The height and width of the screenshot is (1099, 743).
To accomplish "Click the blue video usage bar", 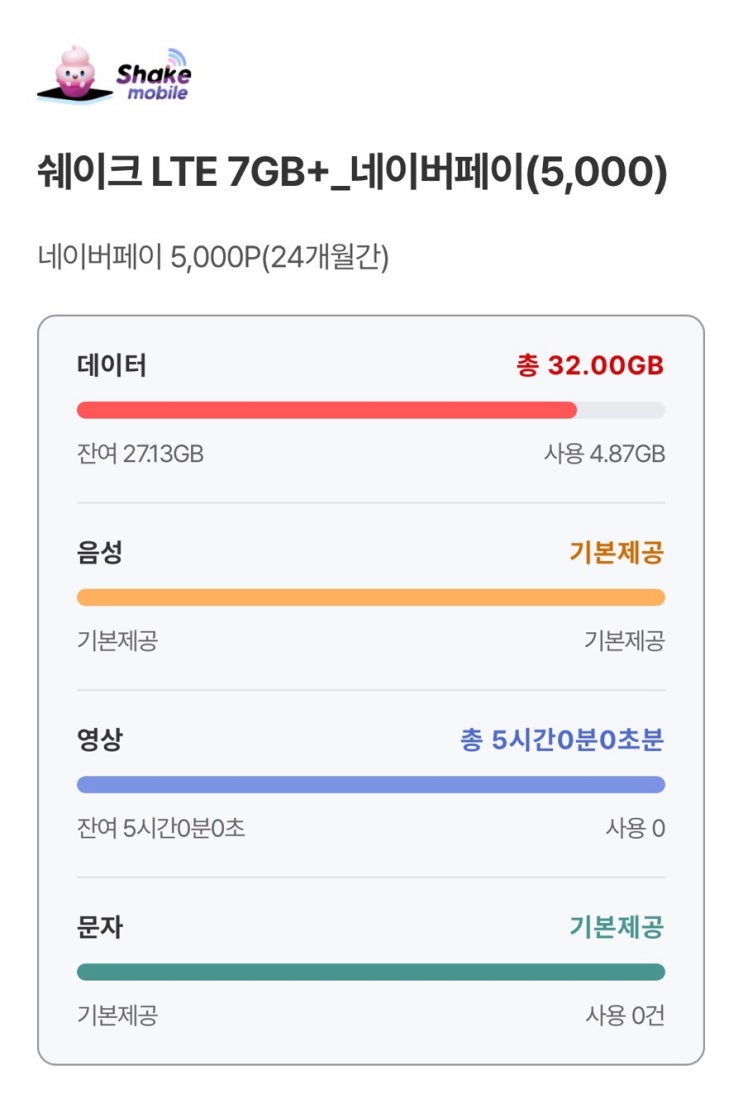I will (x=370, y=785).
